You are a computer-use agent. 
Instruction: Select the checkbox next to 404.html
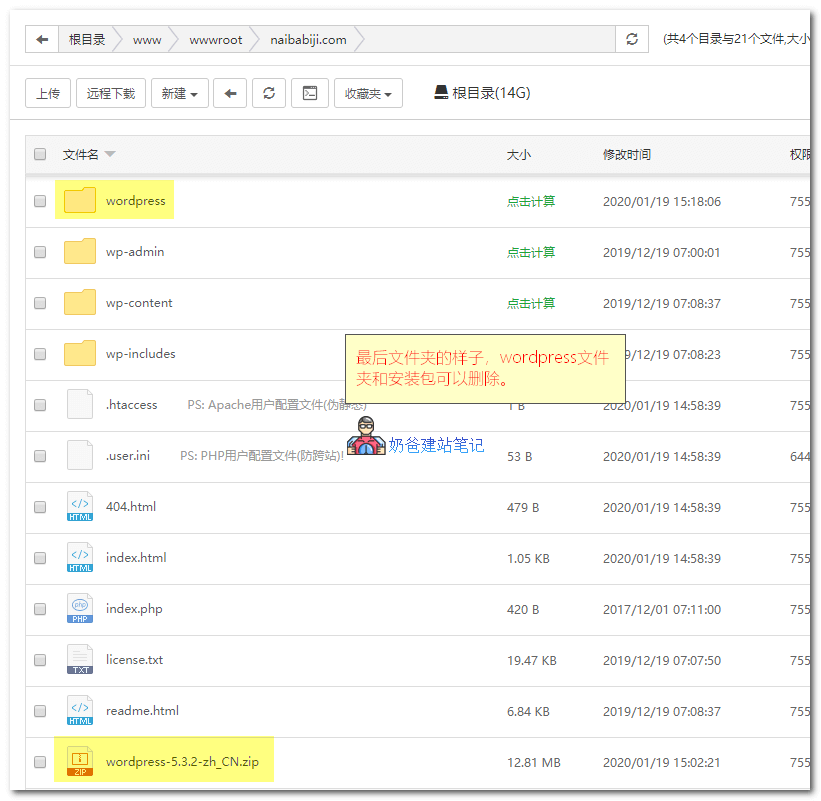click(x=40, y=507)
